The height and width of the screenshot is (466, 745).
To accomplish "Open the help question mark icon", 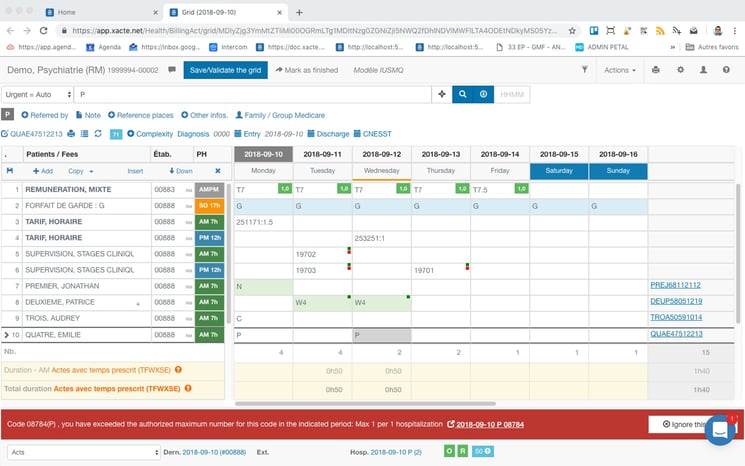I will pyautogui.click(x=726, y=70).
